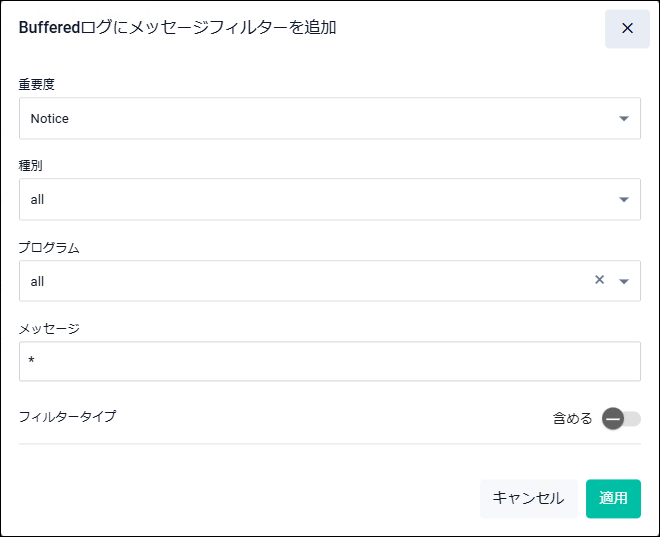
Task: Click the all value in プログラム field
Action: tap(38, 281)
